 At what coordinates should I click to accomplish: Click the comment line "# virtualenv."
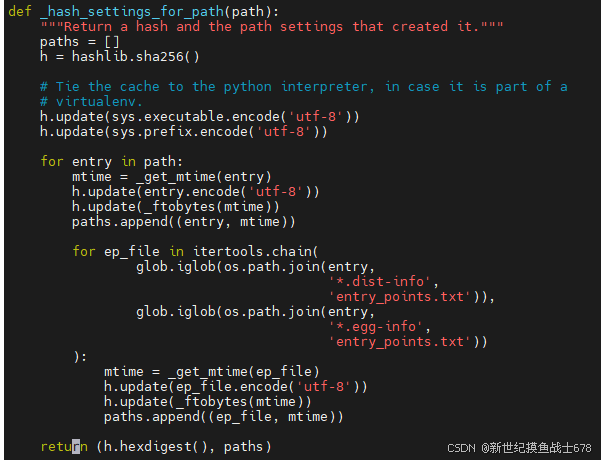coord(91,102)
